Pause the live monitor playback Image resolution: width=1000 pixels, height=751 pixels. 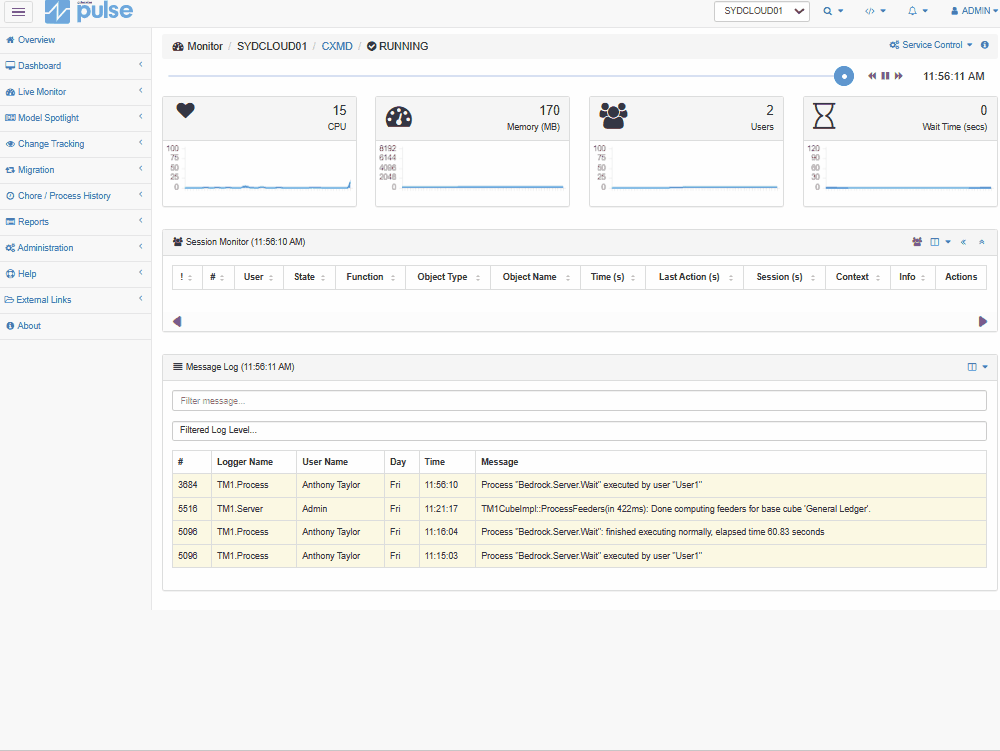(x=885, y=76)
